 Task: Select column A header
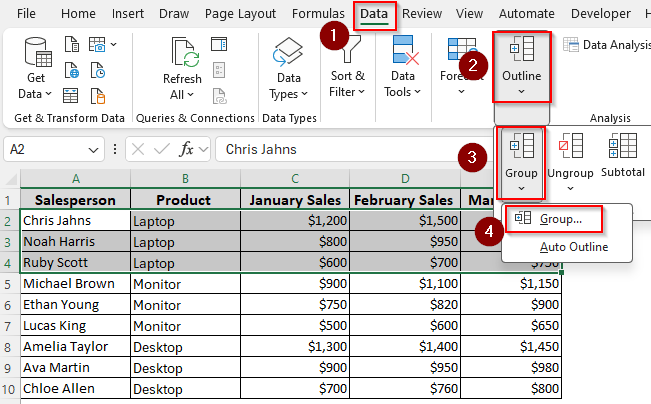[x=76, y=179]
